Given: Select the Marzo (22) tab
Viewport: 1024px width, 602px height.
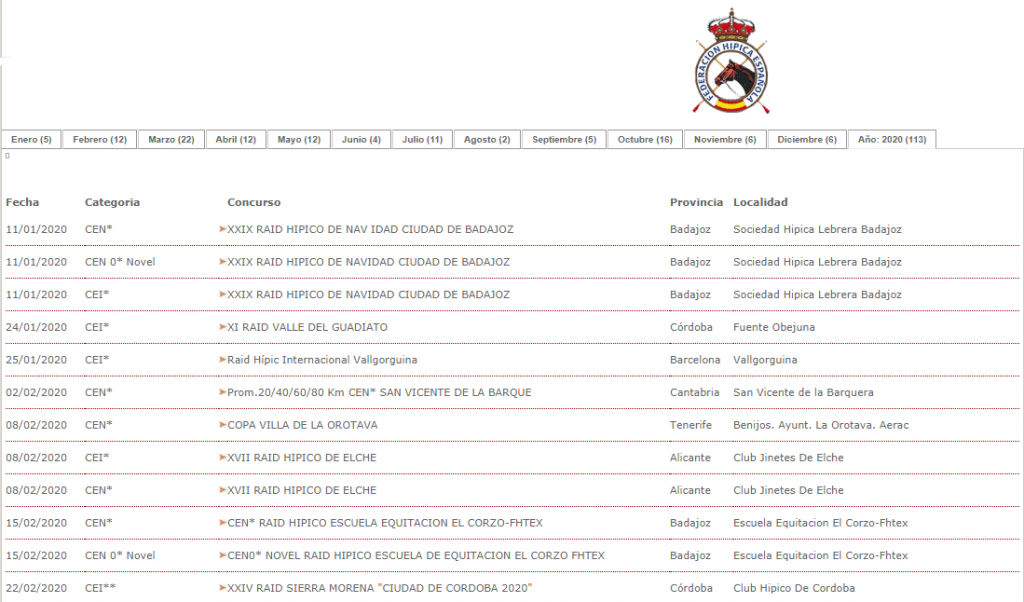Looking at the screenshot, I should coord(171,140).
